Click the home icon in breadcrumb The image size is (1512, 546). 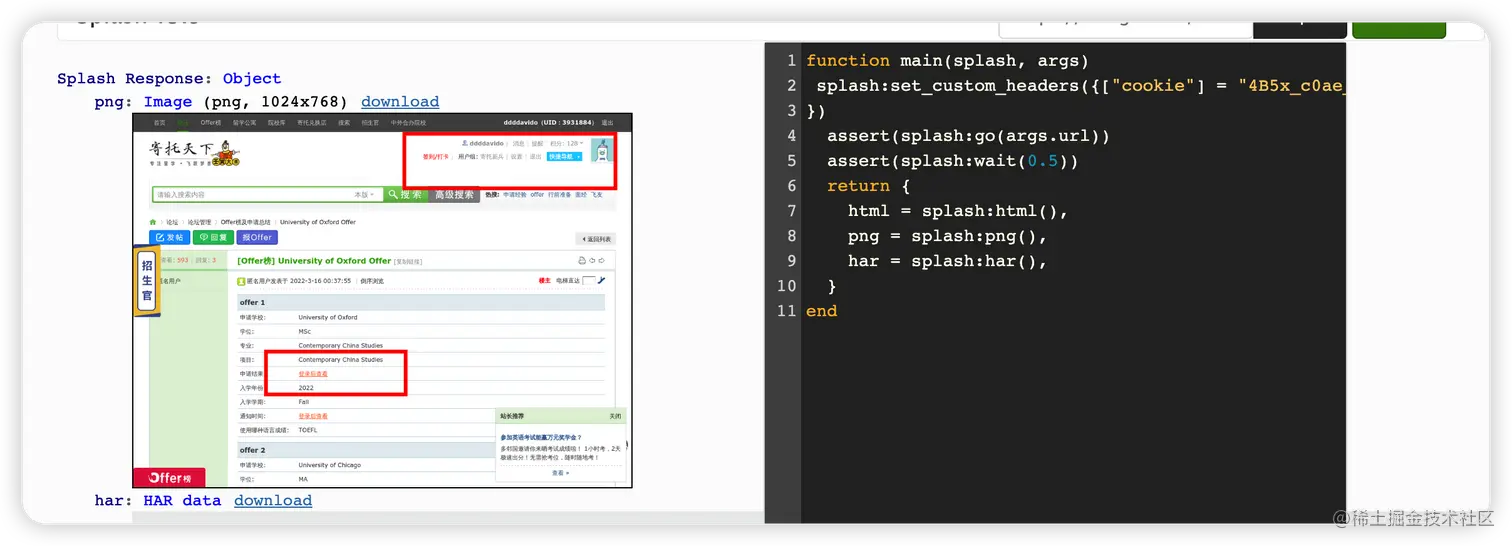click(153, 222)
